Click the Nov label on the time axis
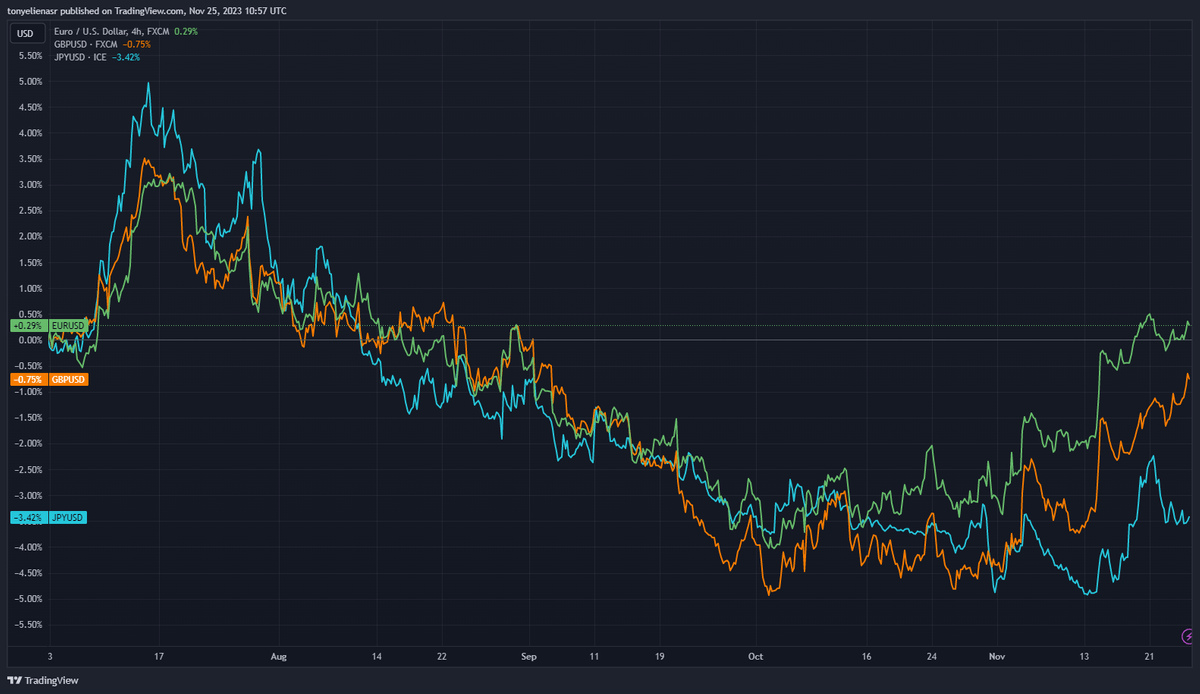This screenshot has width=1200, height=694. [x=996, y=657]
